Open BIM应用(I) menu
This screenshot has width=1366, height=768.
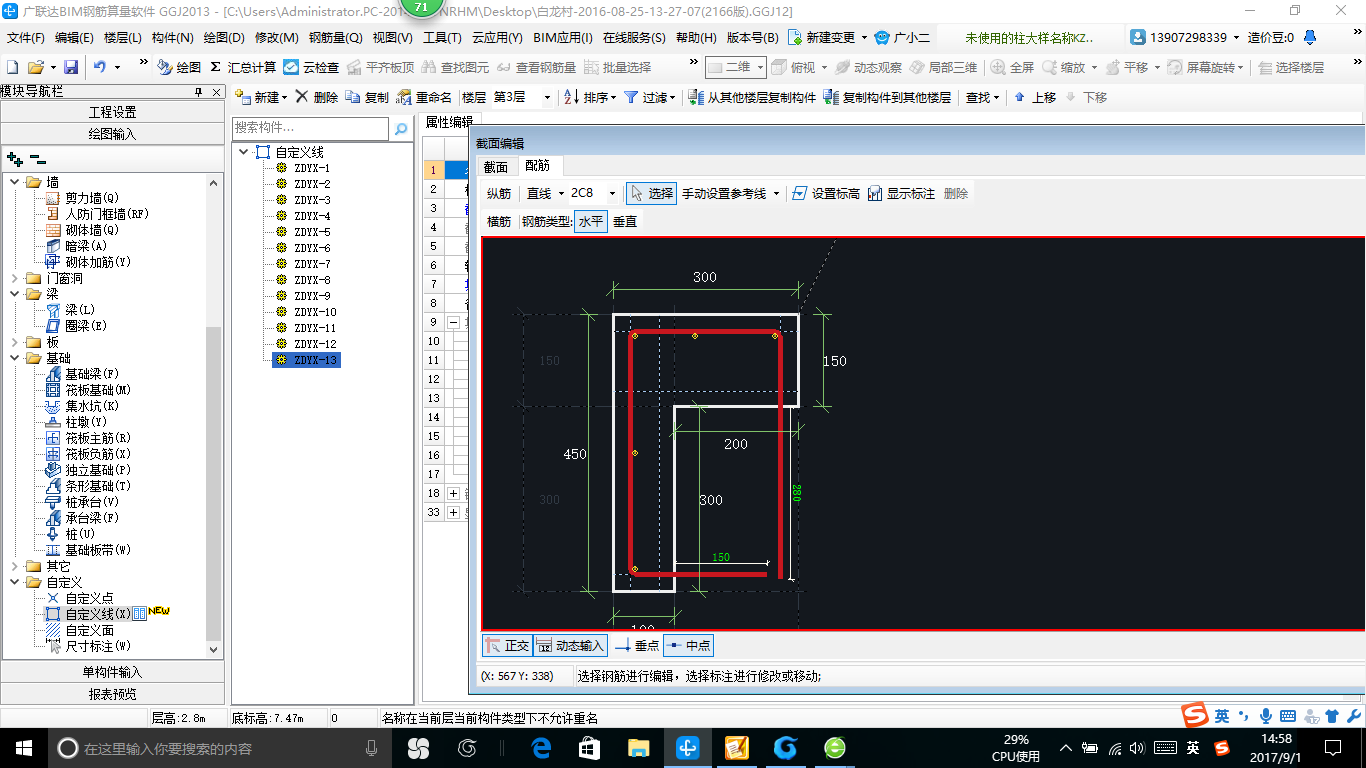point(563,37)
